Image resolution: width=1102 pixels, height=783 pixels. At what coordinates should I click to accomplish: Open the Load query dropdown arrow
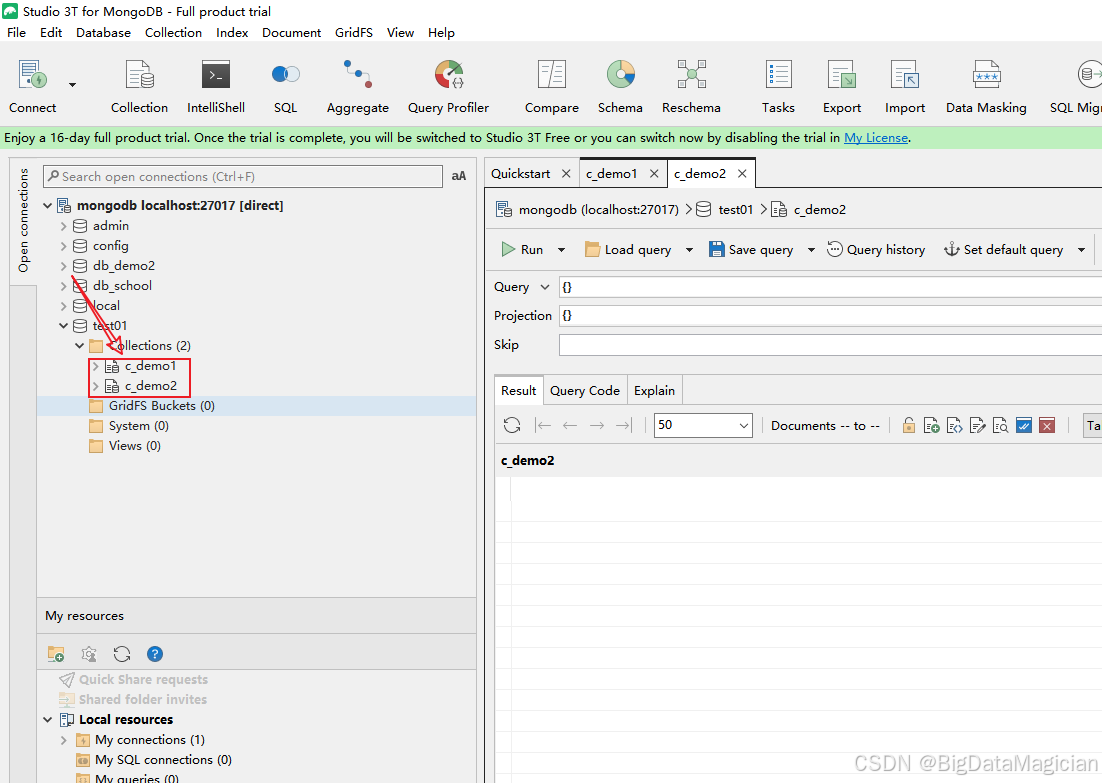click(x=689, y=250)
